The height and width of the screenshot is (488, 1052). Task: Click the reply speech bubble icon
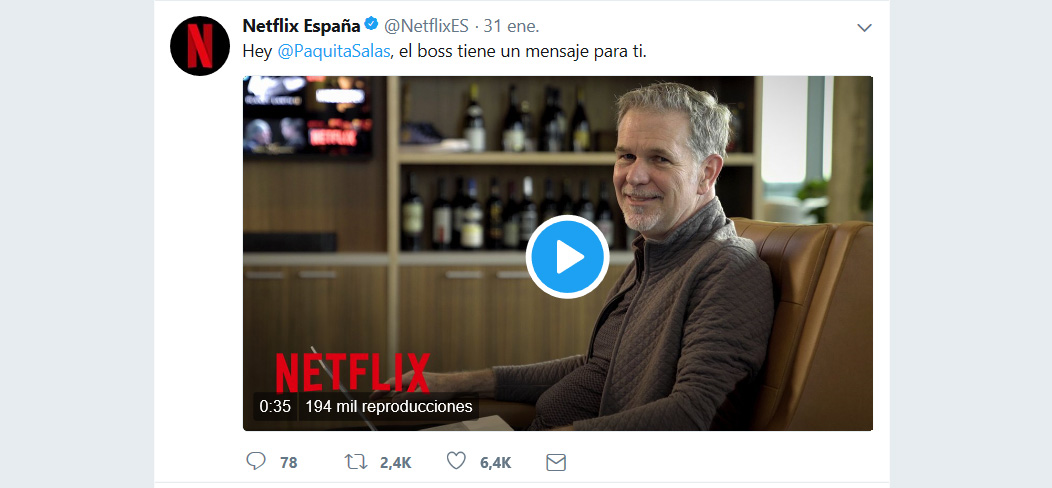tap(256, 461)
